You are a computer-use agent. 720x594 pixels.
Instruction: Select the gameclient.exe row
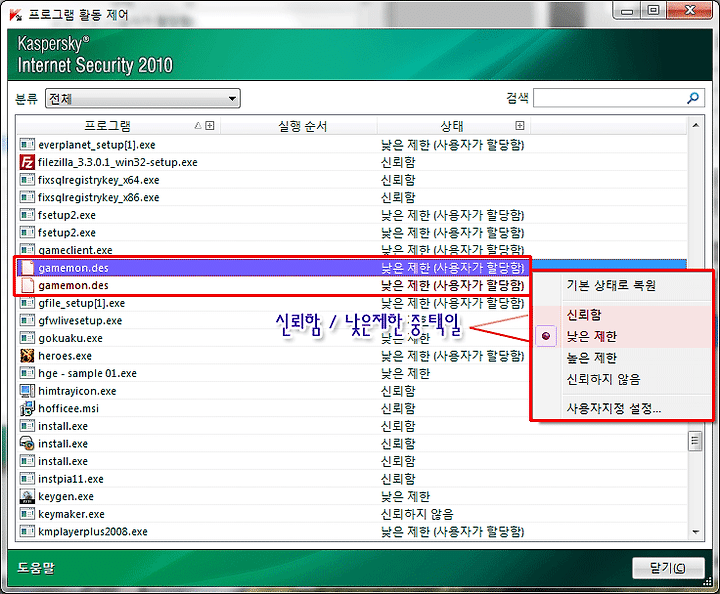[x=353, y=250]
